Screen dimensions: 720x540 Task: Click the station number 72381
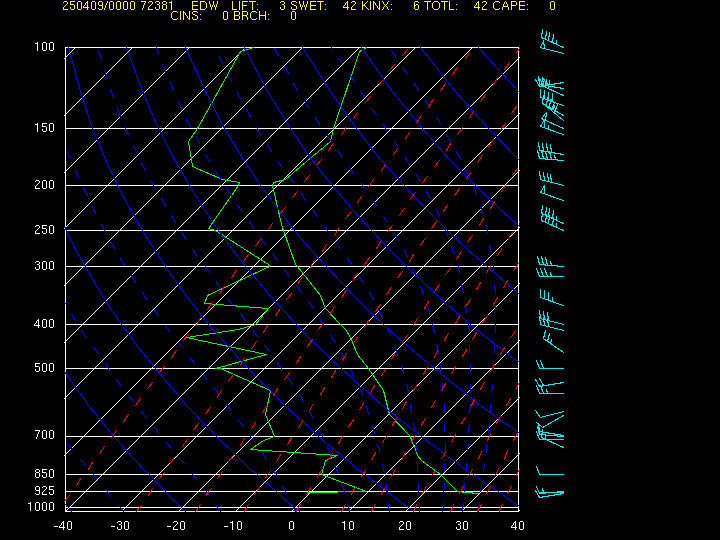pos(158,6)
